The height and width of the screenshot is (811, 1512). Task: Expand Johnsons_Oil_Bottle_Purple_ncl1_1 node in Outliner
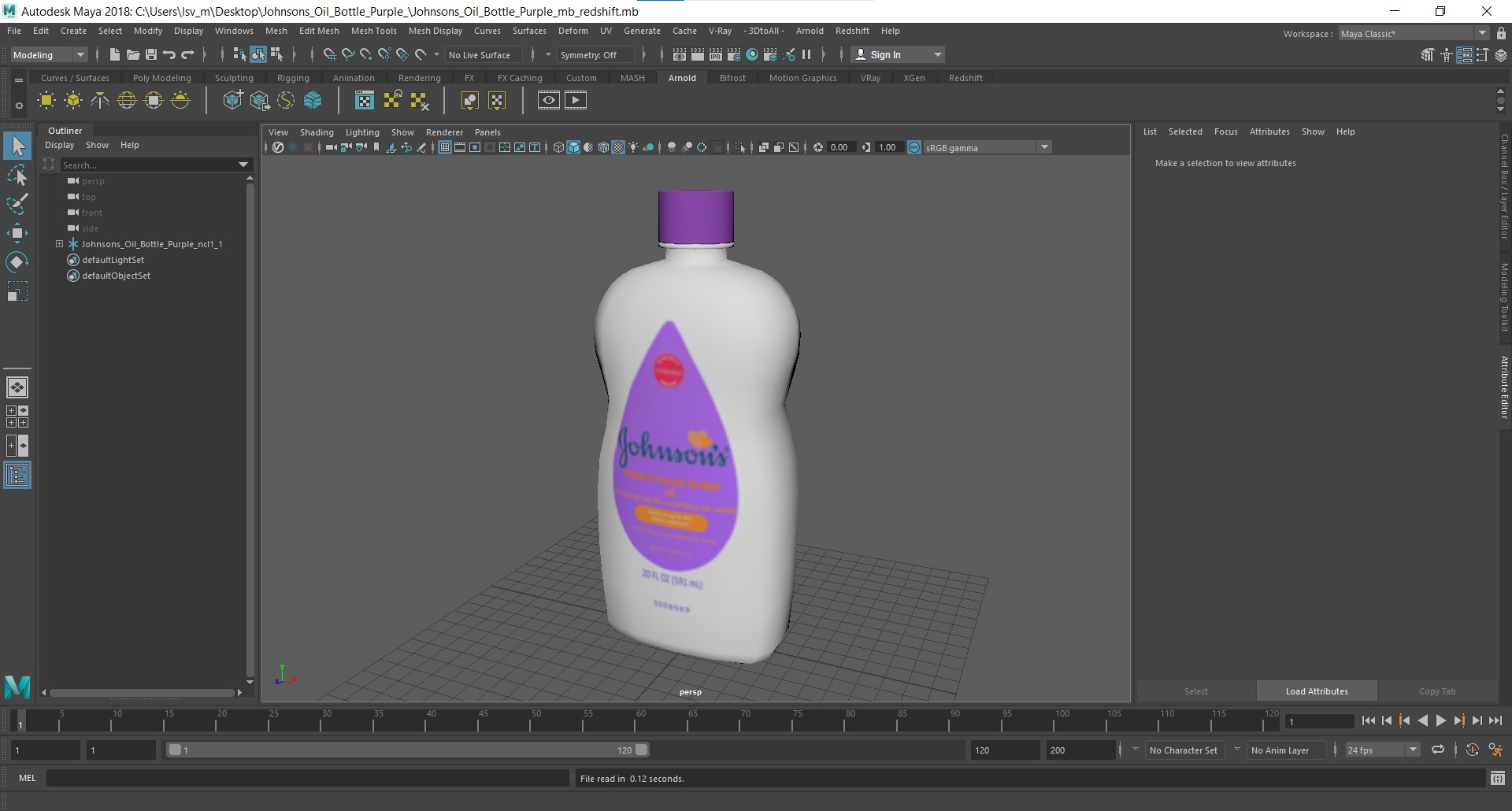pos(59,244)
